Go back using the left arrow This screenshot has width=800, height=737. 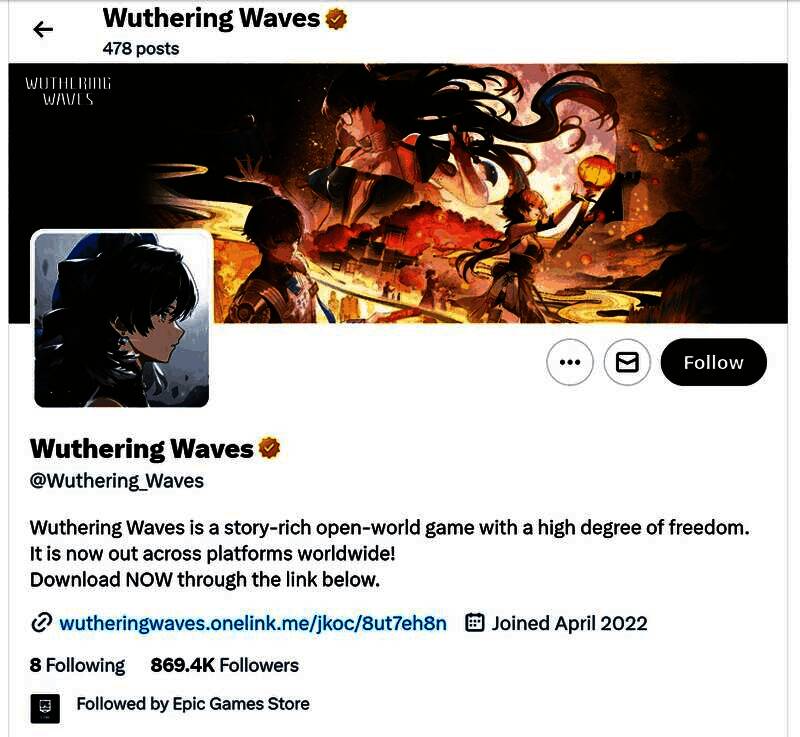coord(43,30)
